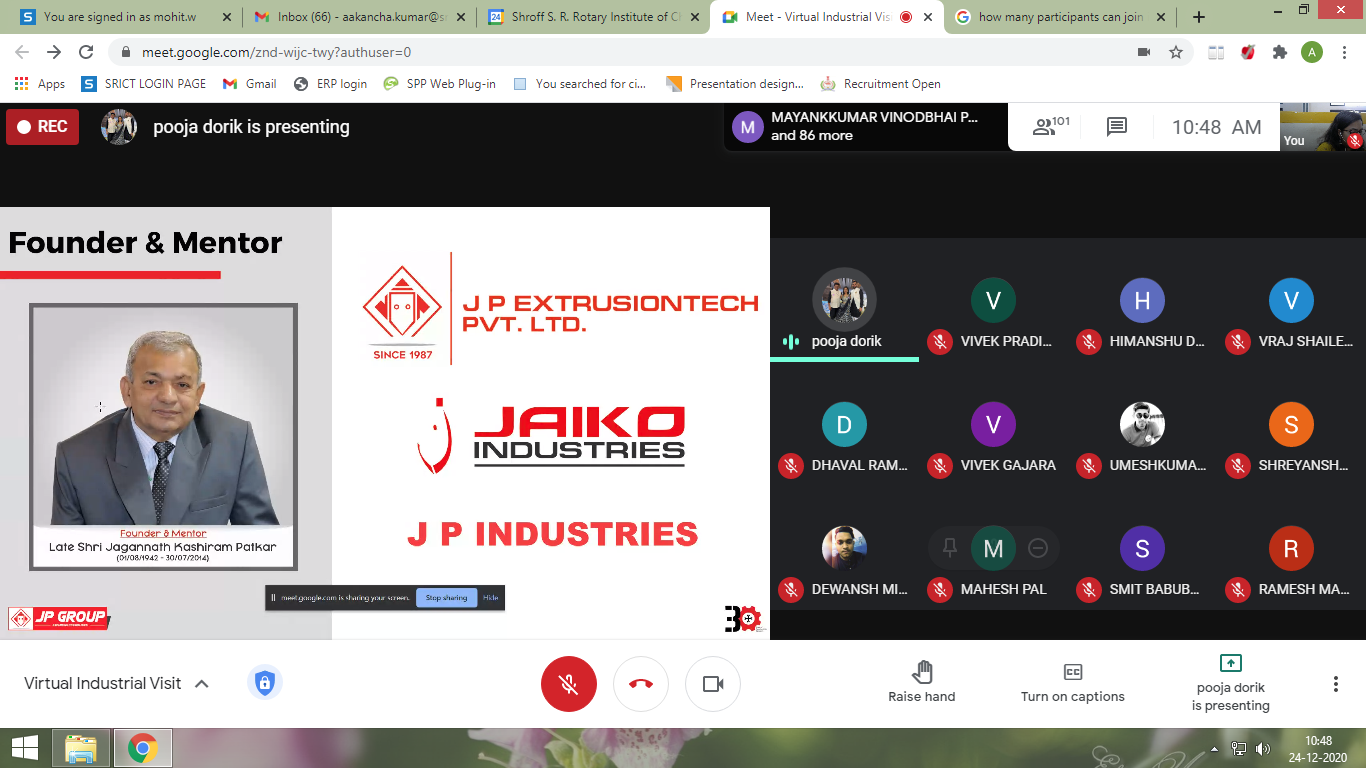This screenshot has height=768, width=1366.
Task: Show hidden system tray icons
Action: pos(1215,748)
